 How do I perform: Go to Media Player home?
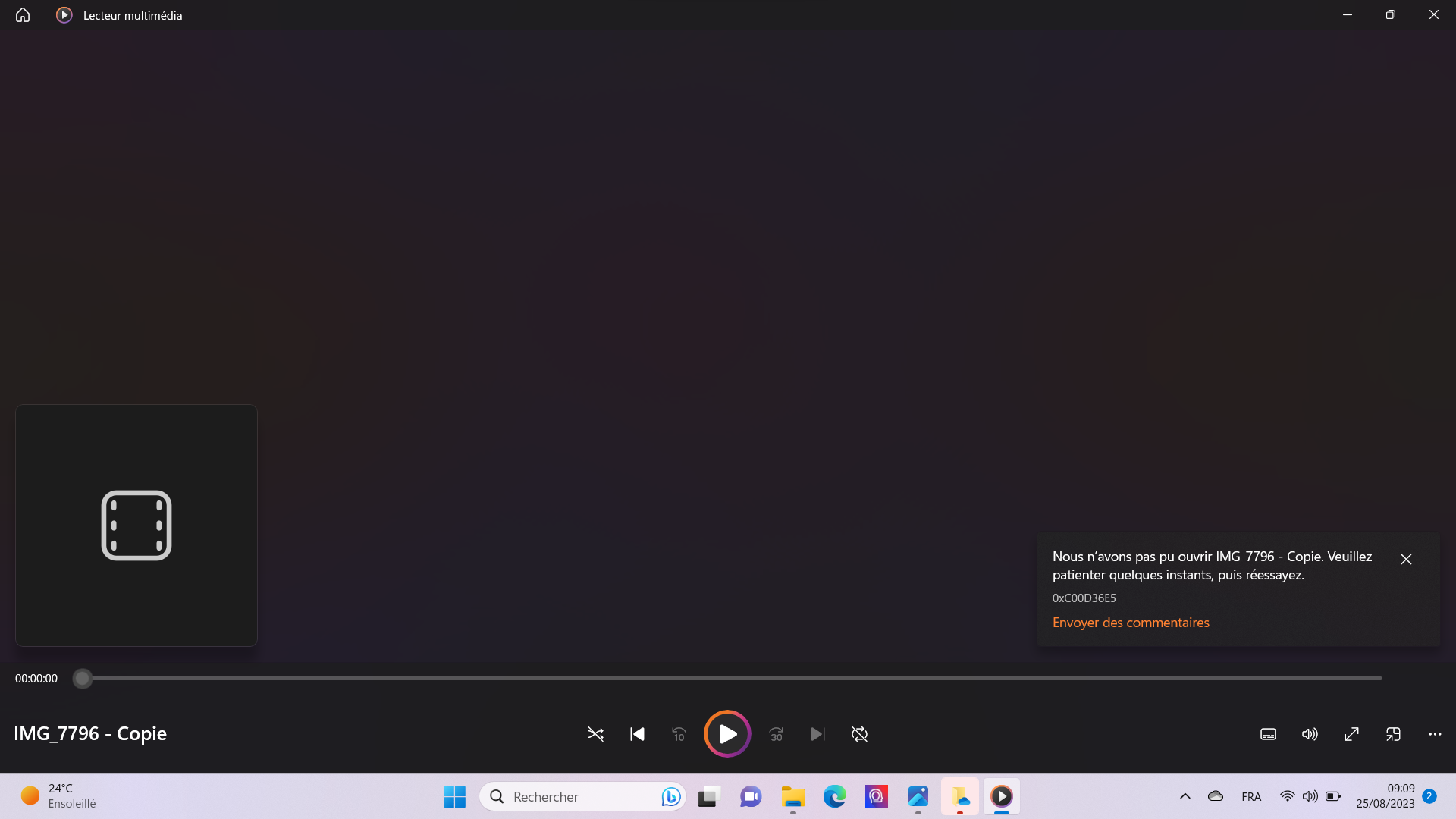tap(23, 15)
